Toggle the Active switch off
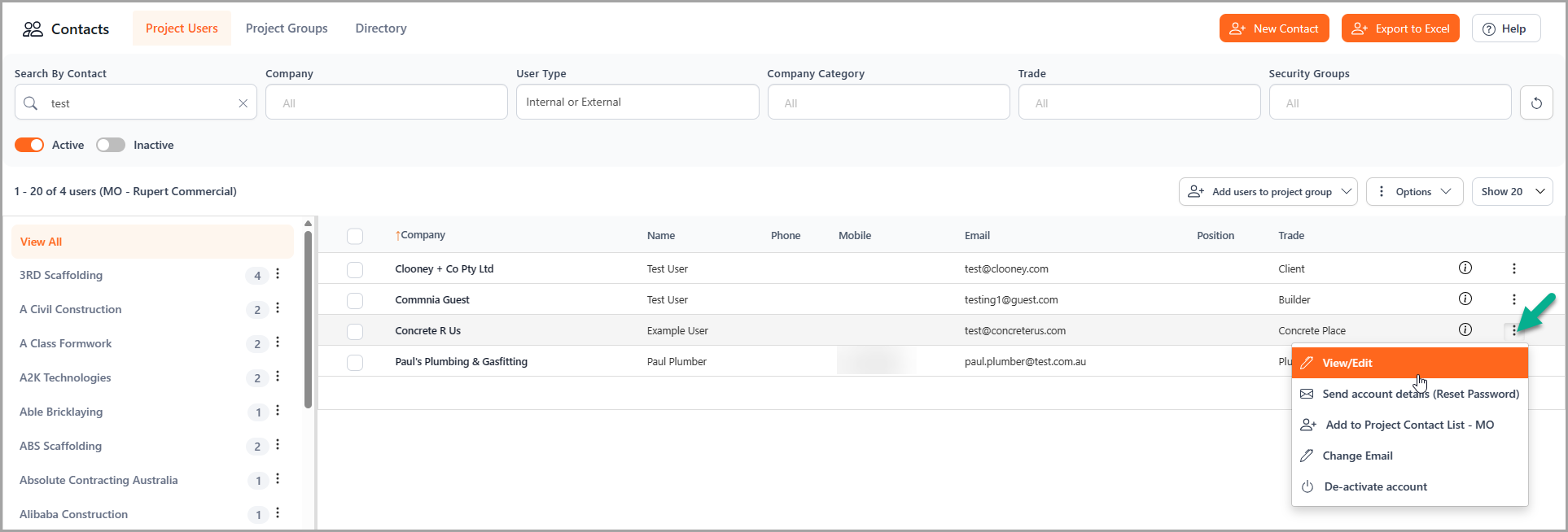The image size is (1568, 532). pyautogui.click(x=29, y=145)
